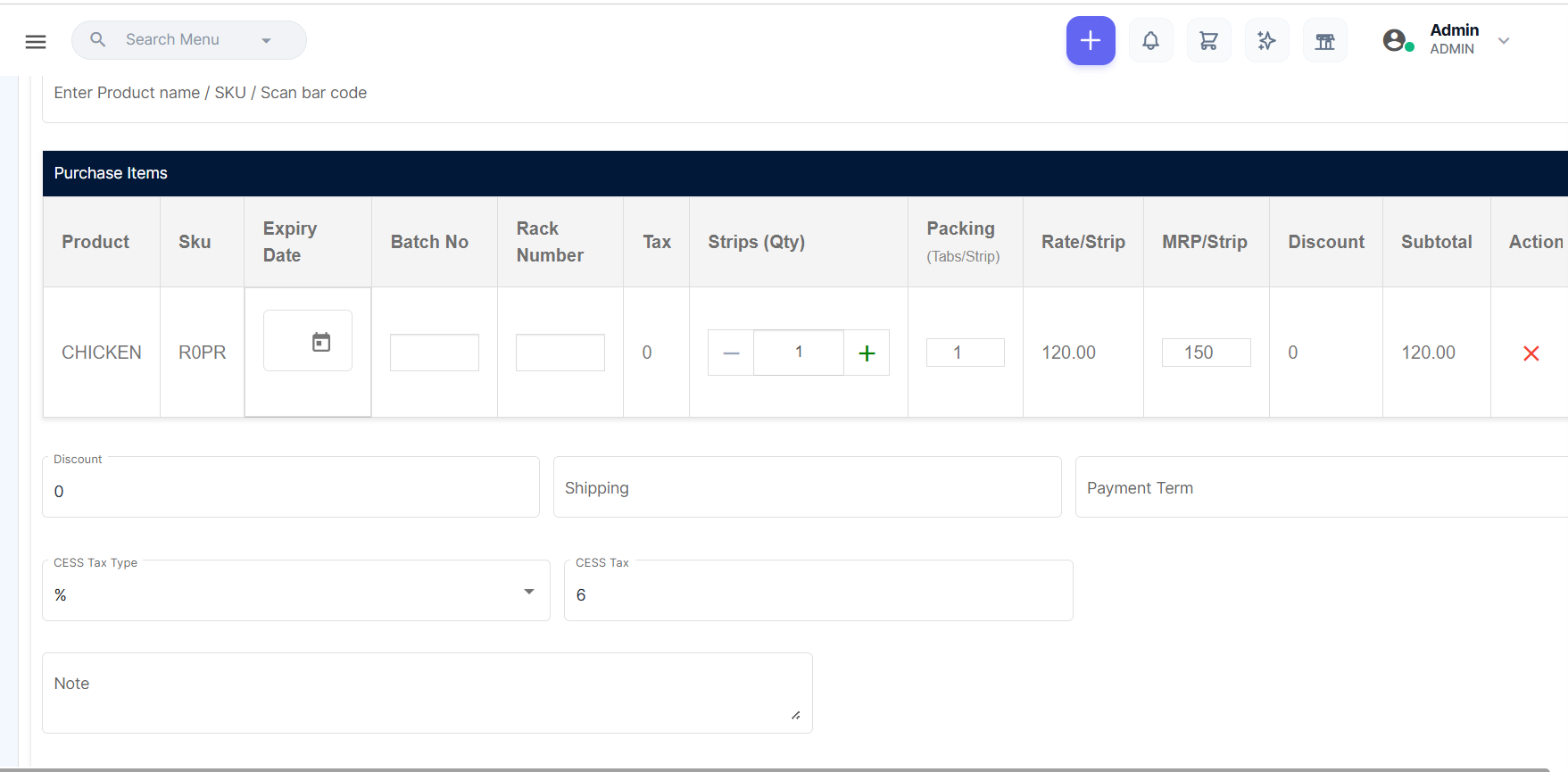
Task: Expand the Search Menu dropdown arrow
Action: [x=266, y=41]
